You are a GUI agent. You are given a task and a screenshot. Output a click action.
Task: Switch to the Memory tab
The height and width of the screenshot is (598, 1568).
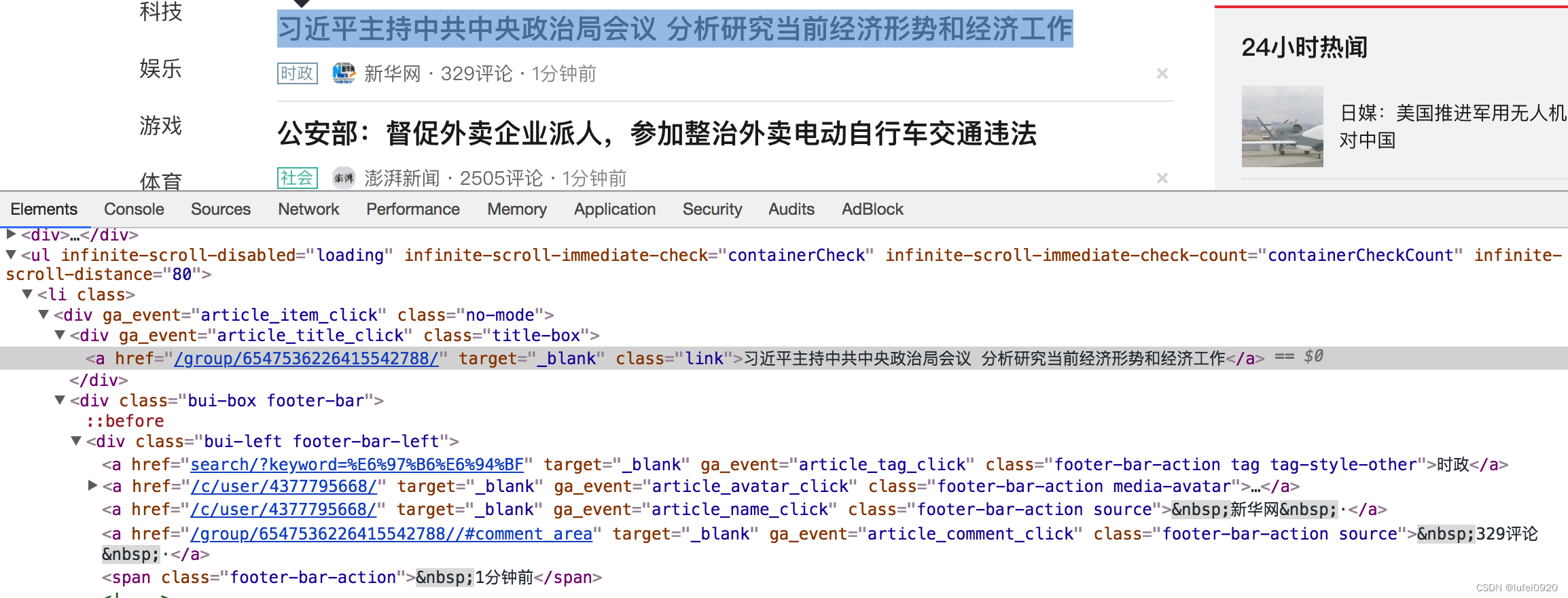coord(517,209)
